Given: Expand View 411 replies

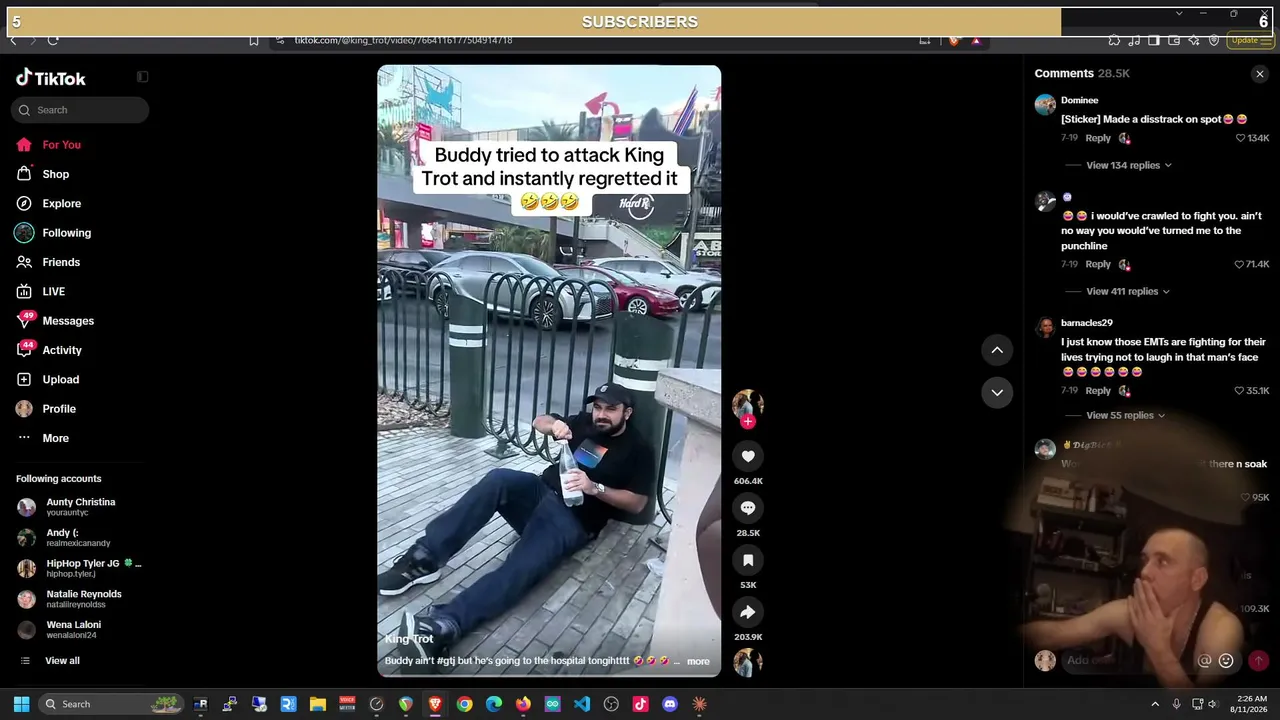Looking at the screenshot, I should click(x=1128, y=291).
